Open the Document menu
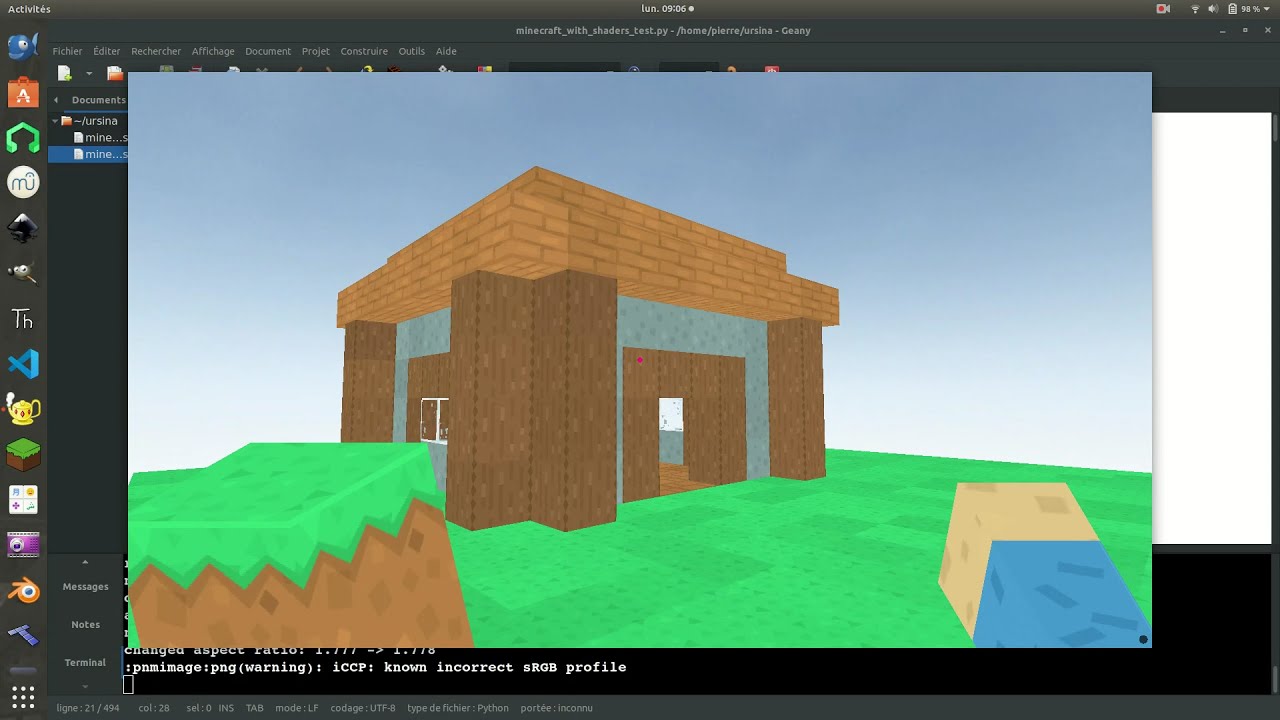The width and height of the screenshot is (1280, 720). 268,51
